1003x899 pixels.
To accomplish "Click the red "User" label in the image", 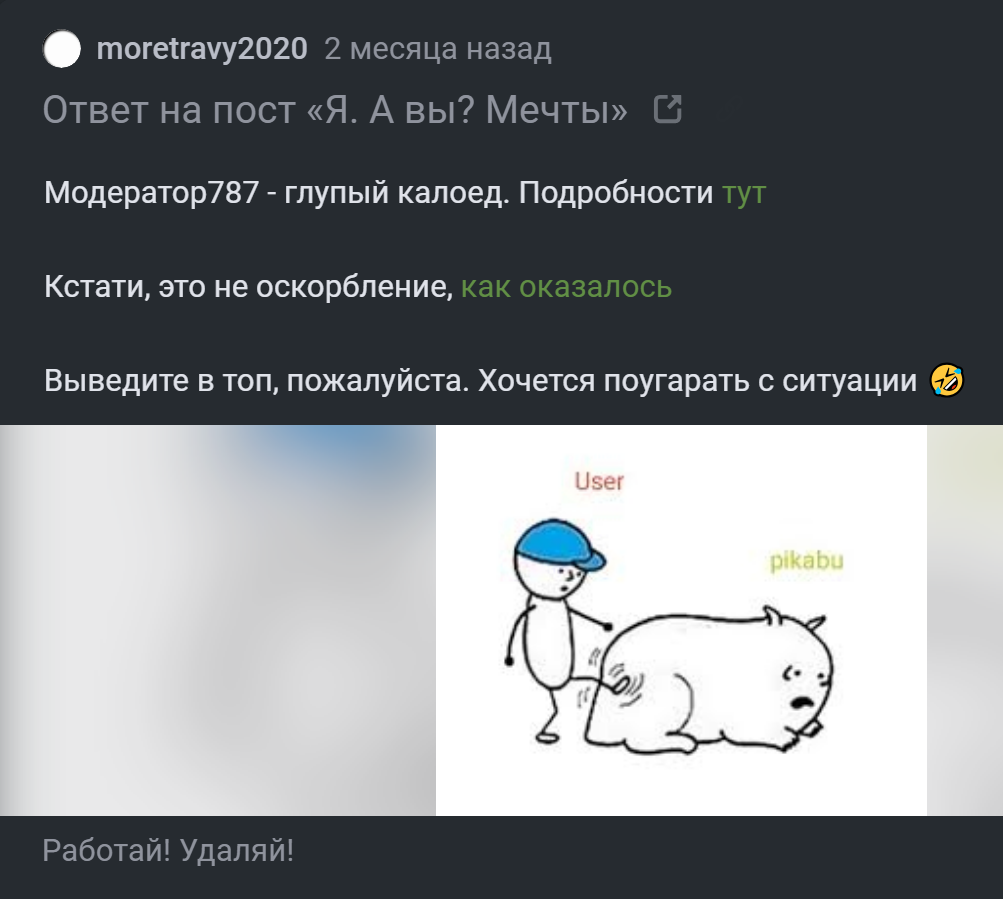I will pos(599,481).
